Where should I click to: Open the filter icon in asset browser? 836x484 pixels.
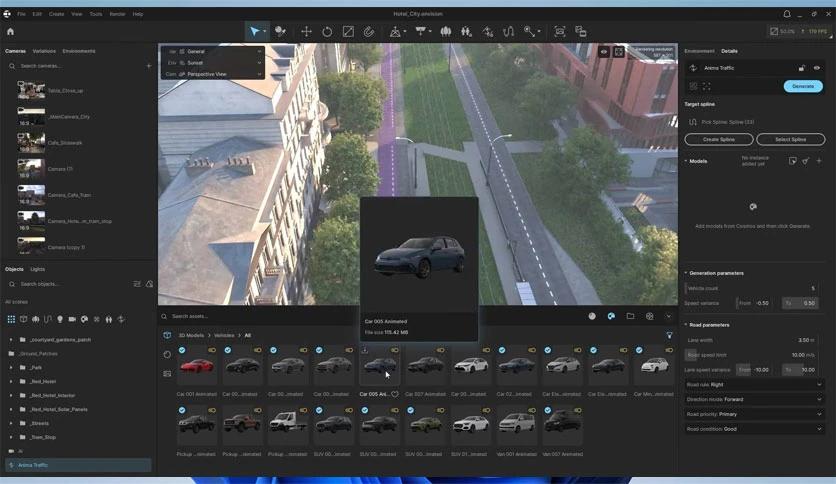670,335
